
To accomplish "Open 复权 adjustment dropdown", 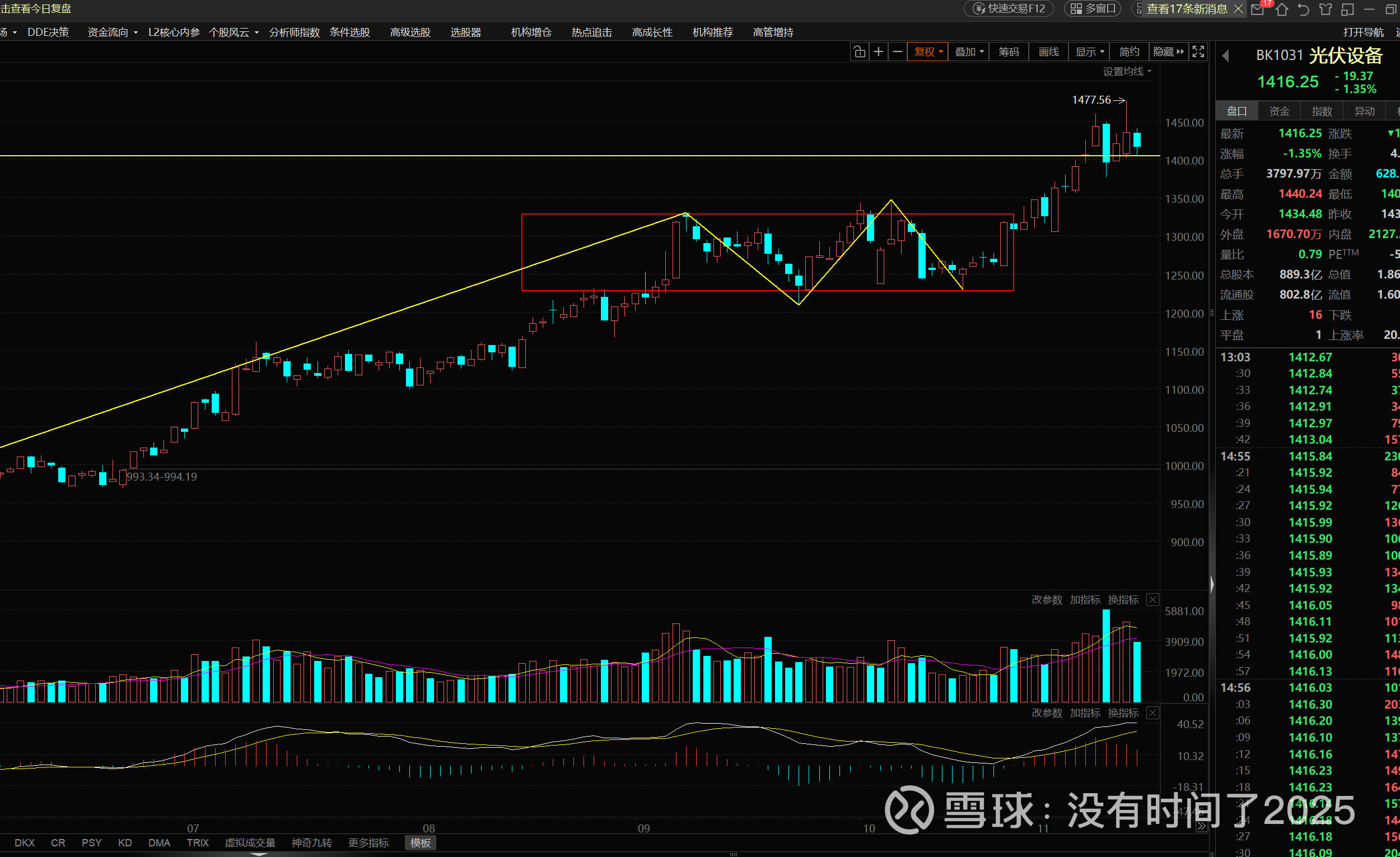I will [x=928, y=52].
